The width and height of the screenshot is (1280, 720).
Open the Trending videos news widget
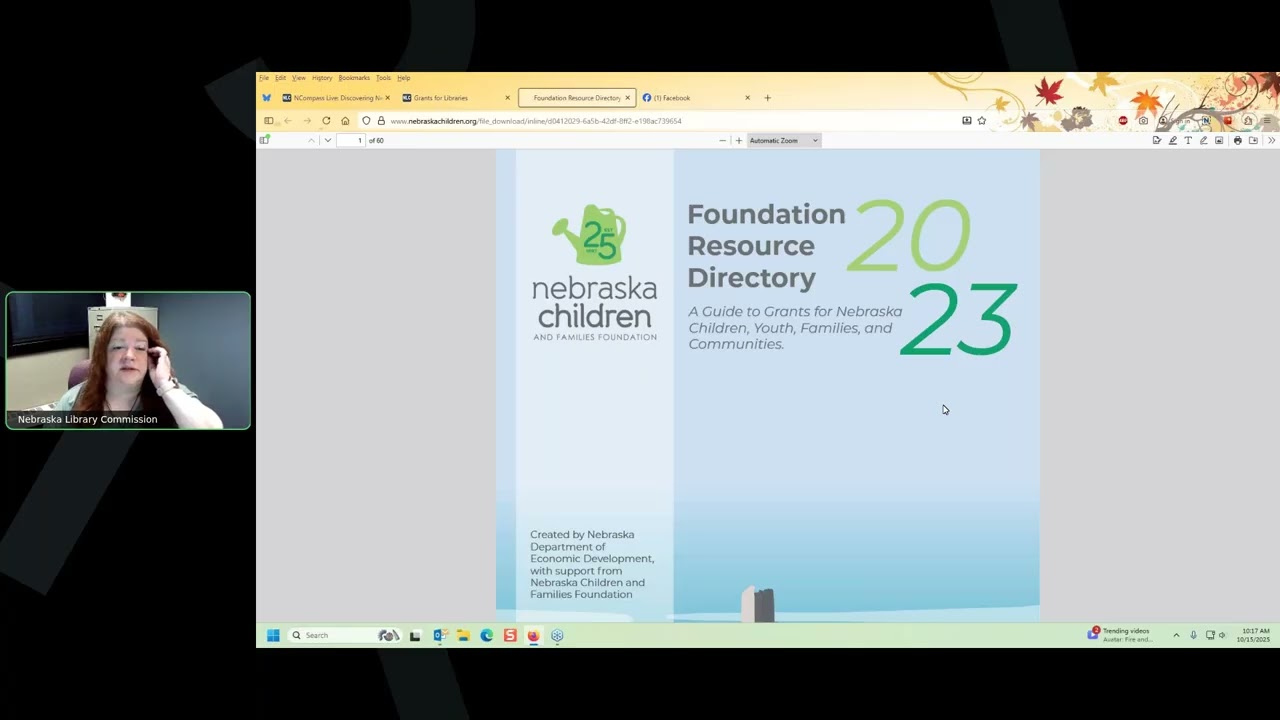[x=1122, y=635]
